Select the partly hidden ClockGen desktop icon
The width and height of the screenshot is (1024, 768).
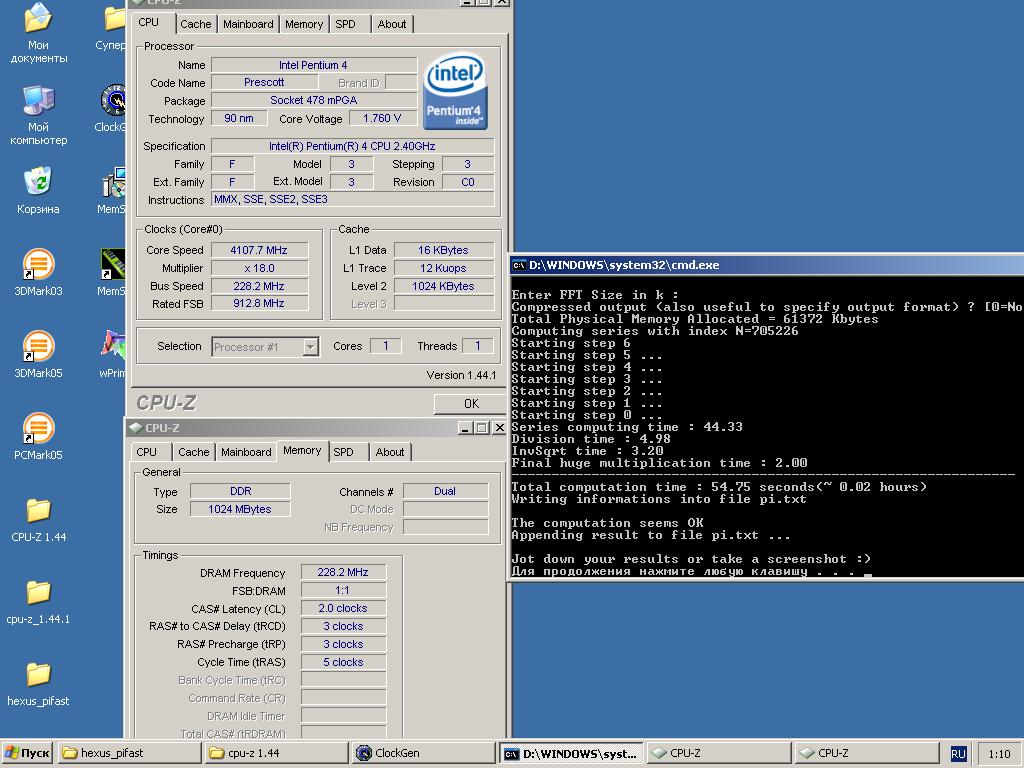coord(113,100)
